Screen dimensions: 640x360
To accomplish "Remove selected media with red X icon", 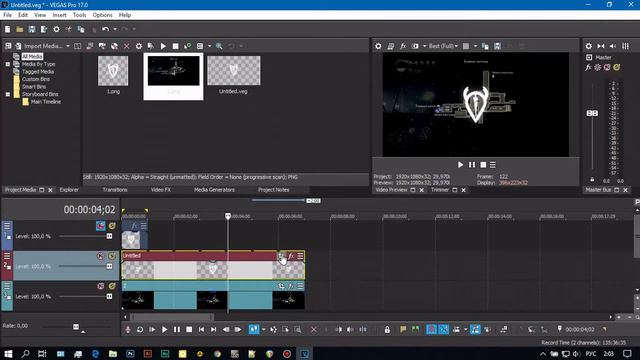I will (x=127, y=46).
